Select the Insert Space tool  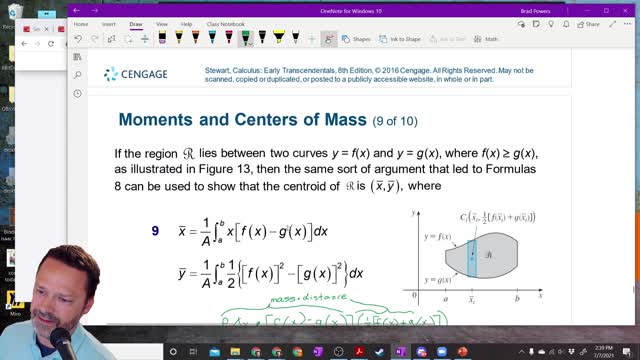144,39
